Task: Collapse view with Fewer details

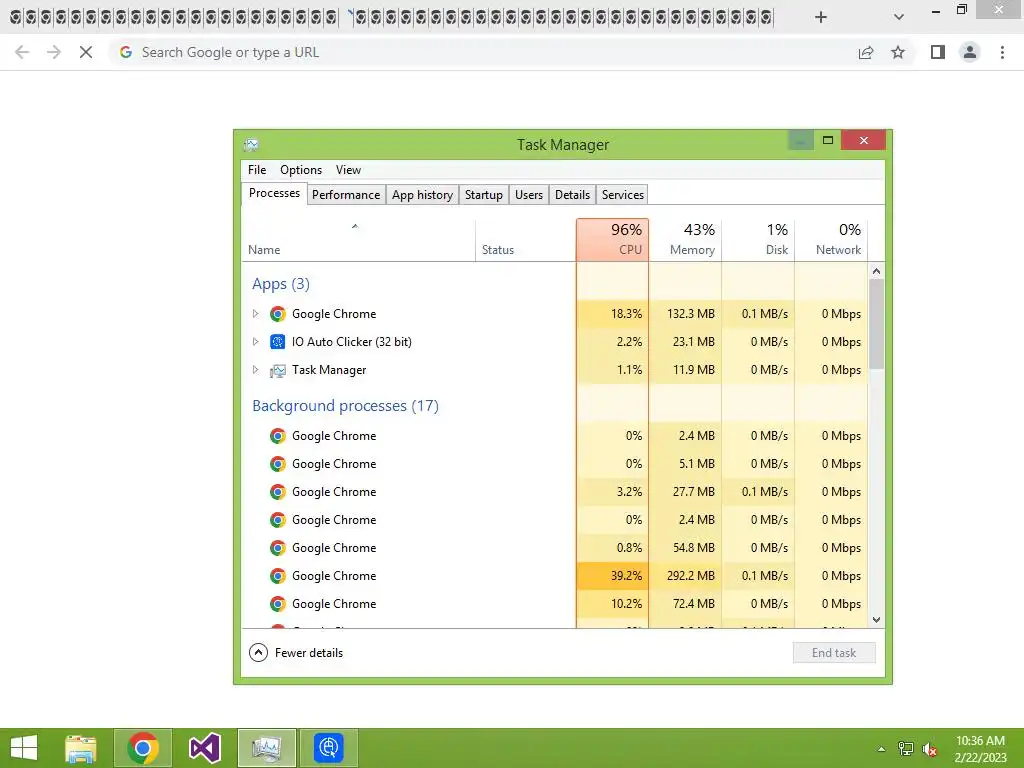Action: coord(296,652)
